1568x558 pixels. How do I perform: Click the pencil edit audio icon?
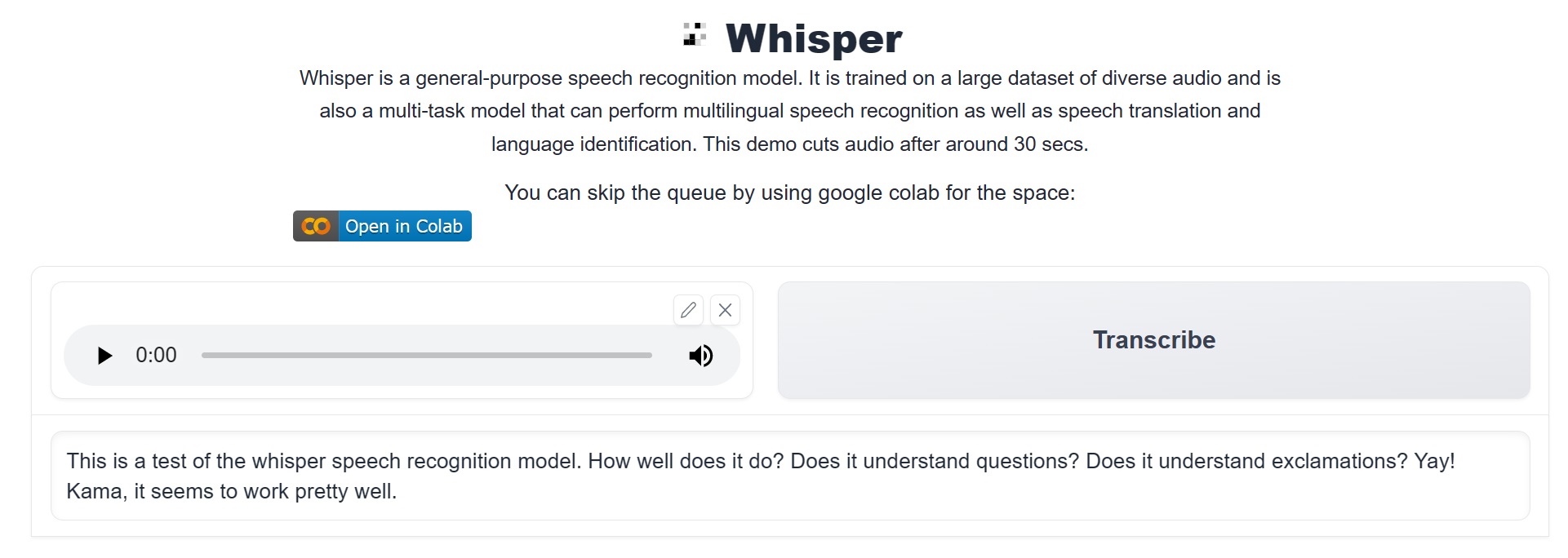pyautogui.click(x=688, y=310)
